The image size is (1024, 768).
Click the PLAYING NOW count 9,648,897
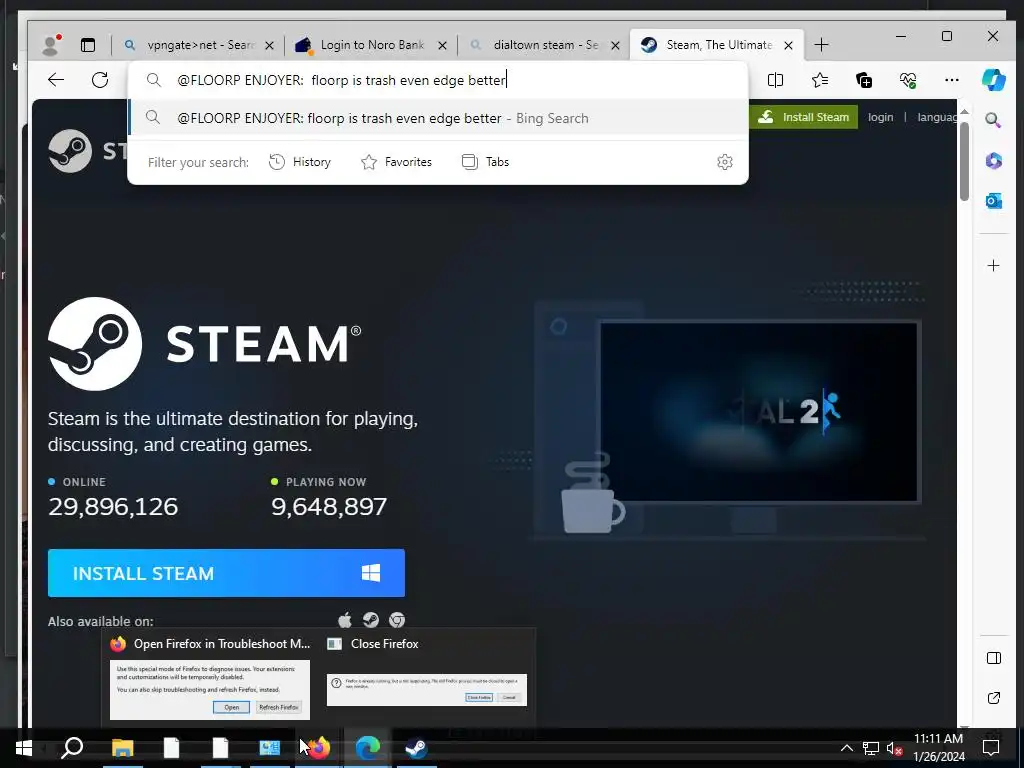(x=328, y=507)
